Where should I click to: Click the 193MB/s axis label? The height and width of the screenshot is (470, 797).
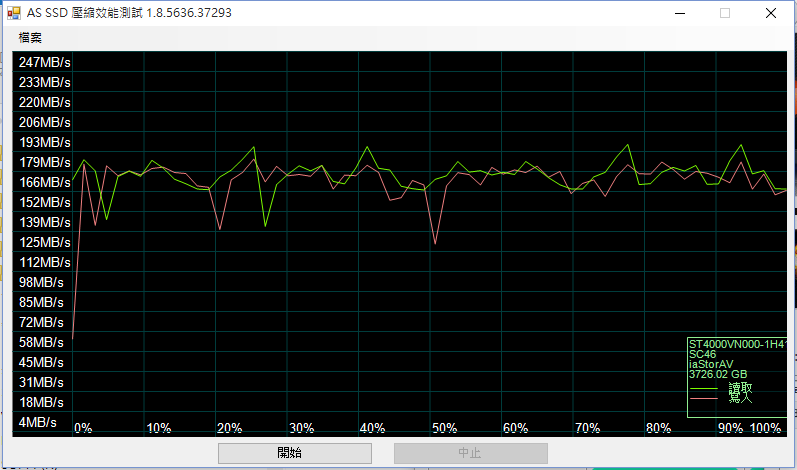click(45, 142)
